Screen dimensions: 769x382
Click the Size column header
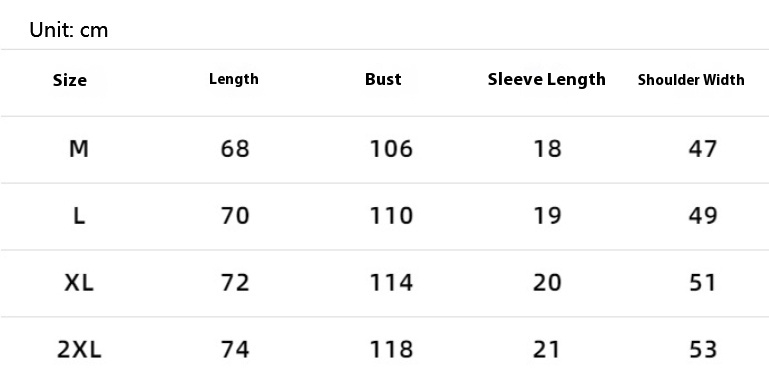70,80
